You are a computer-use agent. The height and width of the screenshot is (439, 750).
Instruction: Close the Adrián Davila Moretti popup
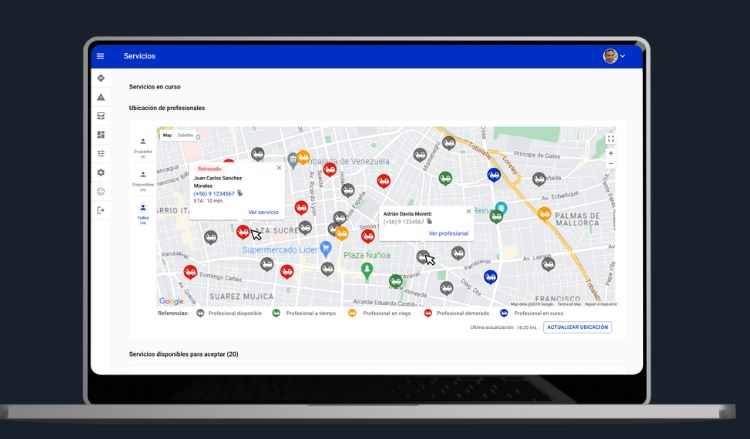coord(468,212)
